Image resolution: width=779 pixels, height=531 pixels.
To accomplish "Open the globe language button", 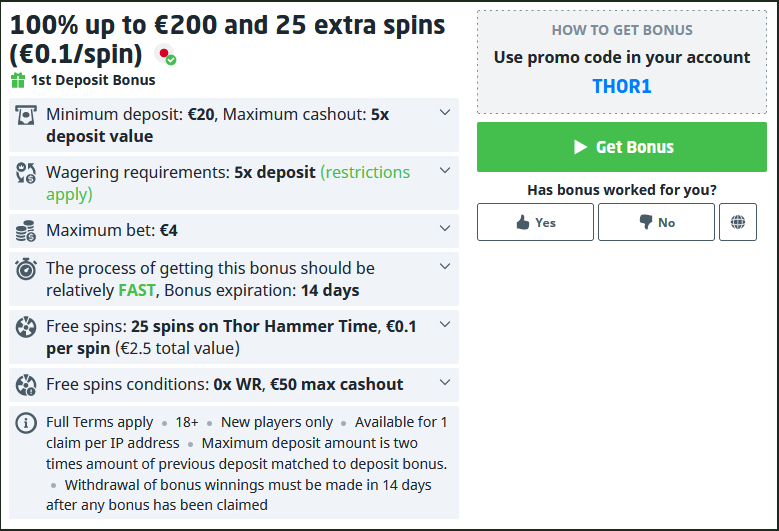I will [x=738, y=222].
